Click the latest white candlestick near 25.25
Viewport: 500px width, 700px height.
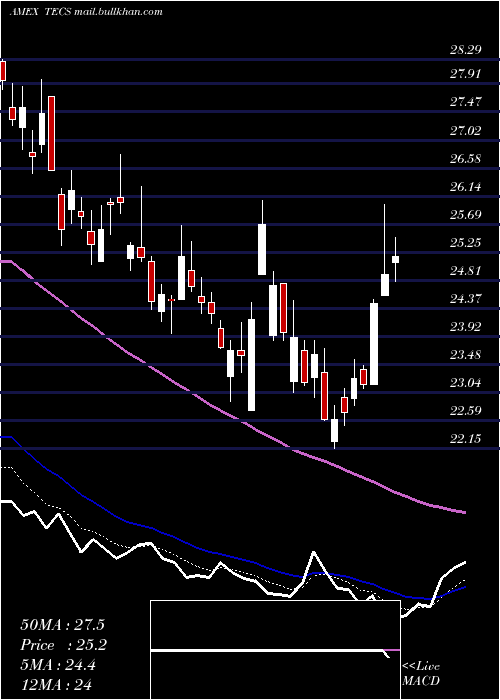point(396,259)
